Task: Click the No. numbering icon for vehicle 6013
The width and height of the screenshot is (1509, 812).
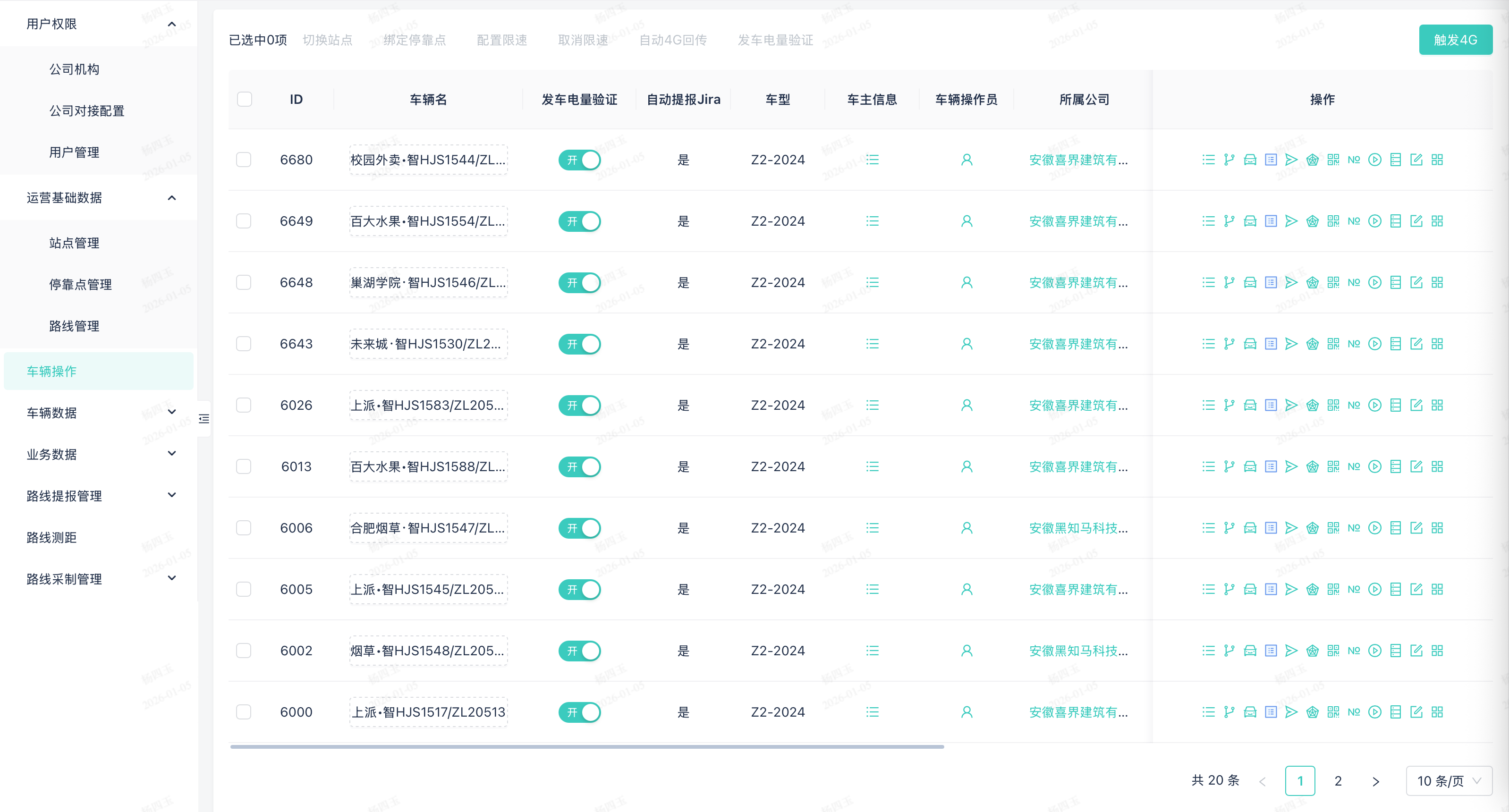Action: tap(1354, 466)
